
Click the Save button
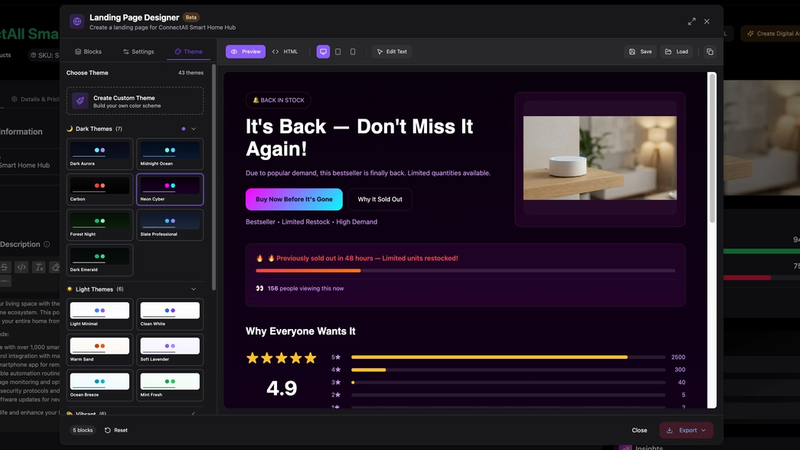(640, 52)
